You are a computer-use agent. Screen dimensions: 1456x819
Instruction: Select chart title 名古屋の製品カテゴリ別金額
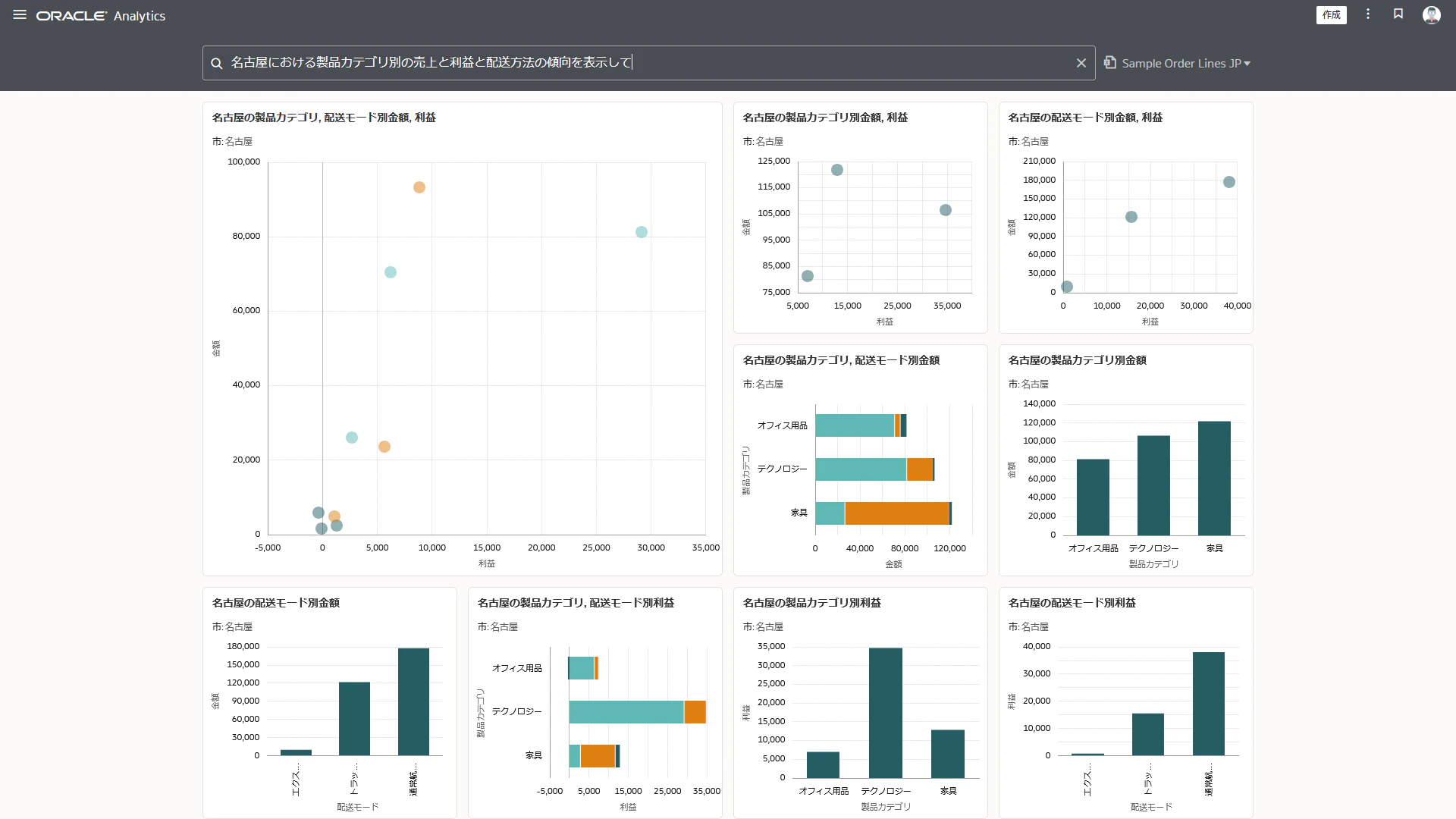(x=1077, y=360)
